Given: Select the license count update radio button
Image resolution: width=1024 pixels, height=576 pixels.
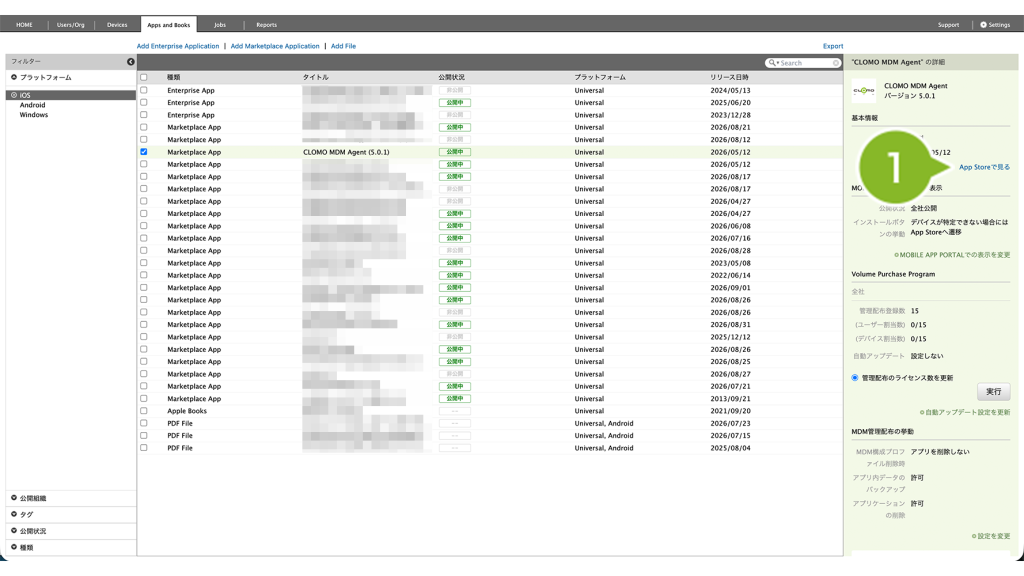Looking at the screenshot, I should [x=855, y=377].
